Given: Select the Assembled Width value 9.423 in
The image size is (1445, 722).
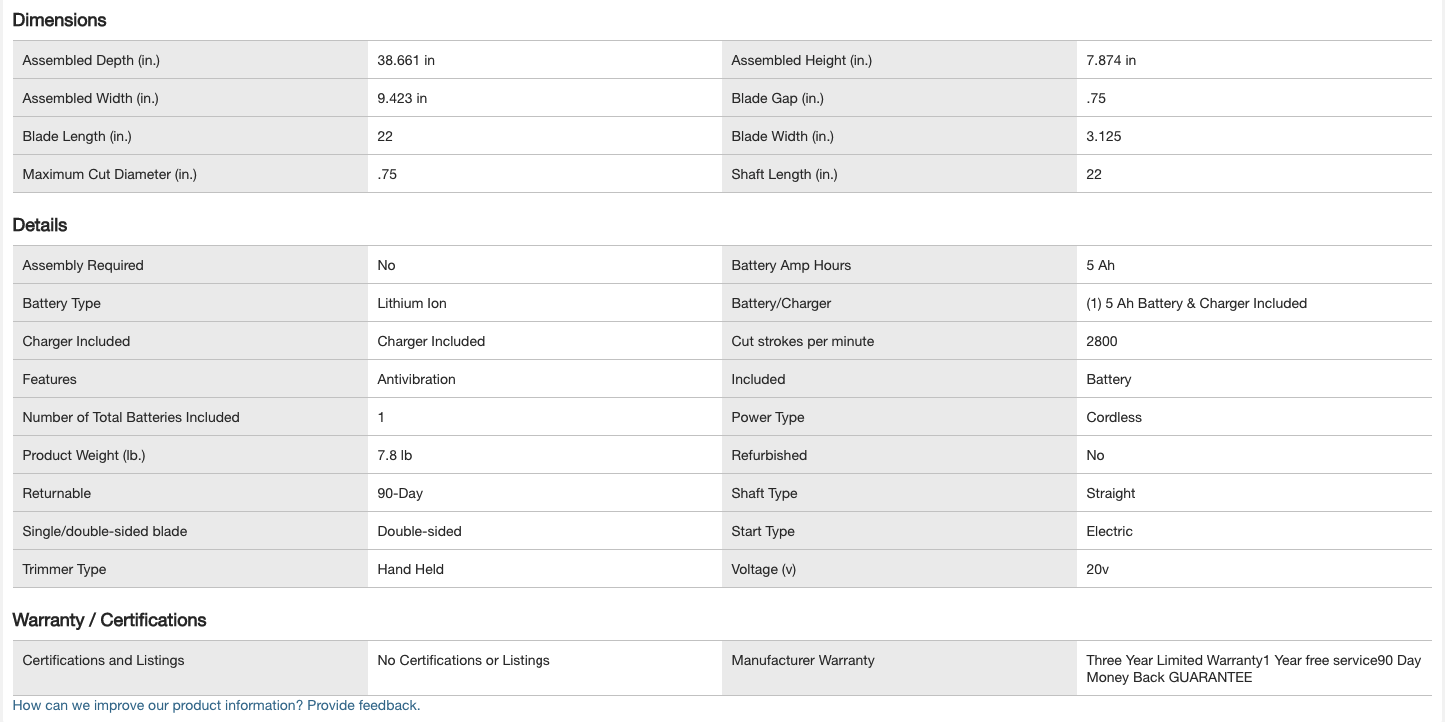Looking at the screenshot, I should [402, 98].
